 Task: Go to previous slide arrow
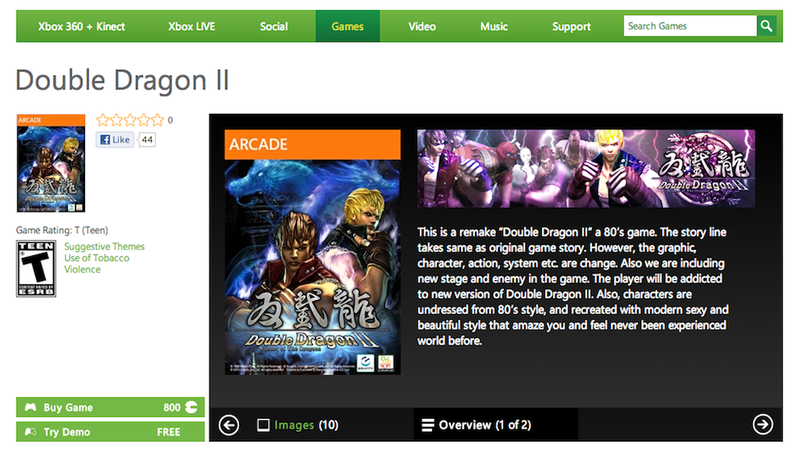(x=229, y=425)
